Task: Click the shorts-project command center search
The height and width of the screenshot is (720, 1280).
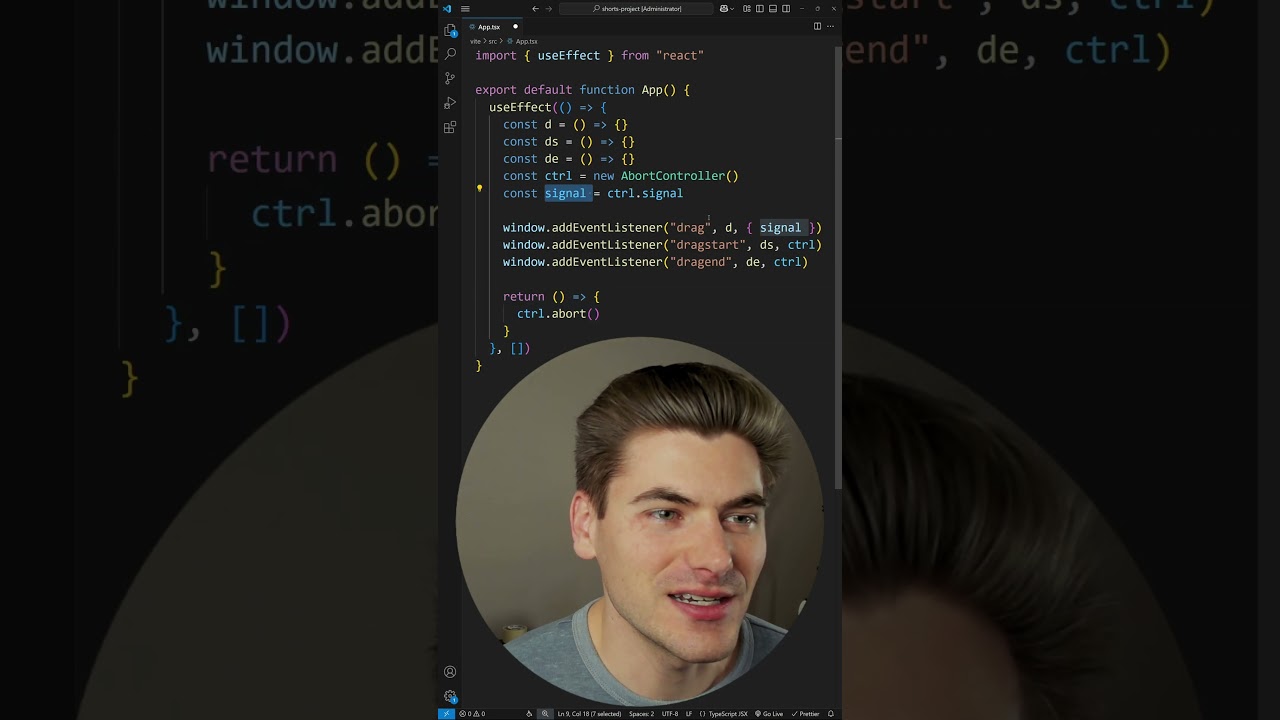Action: [x=636, y=9]
